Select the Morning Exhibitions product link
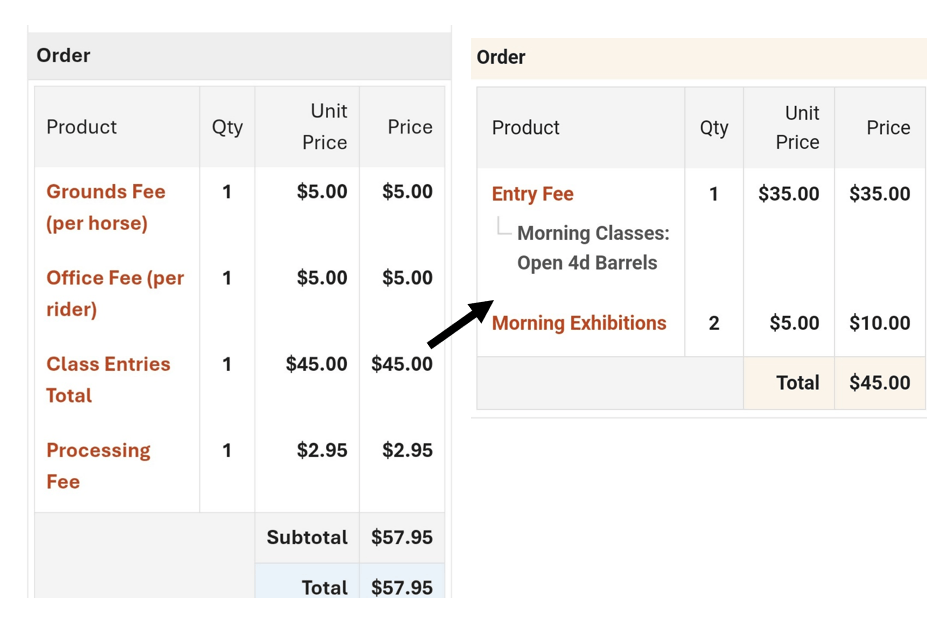This screenshot has width=937, height=618. click(578, 323)
